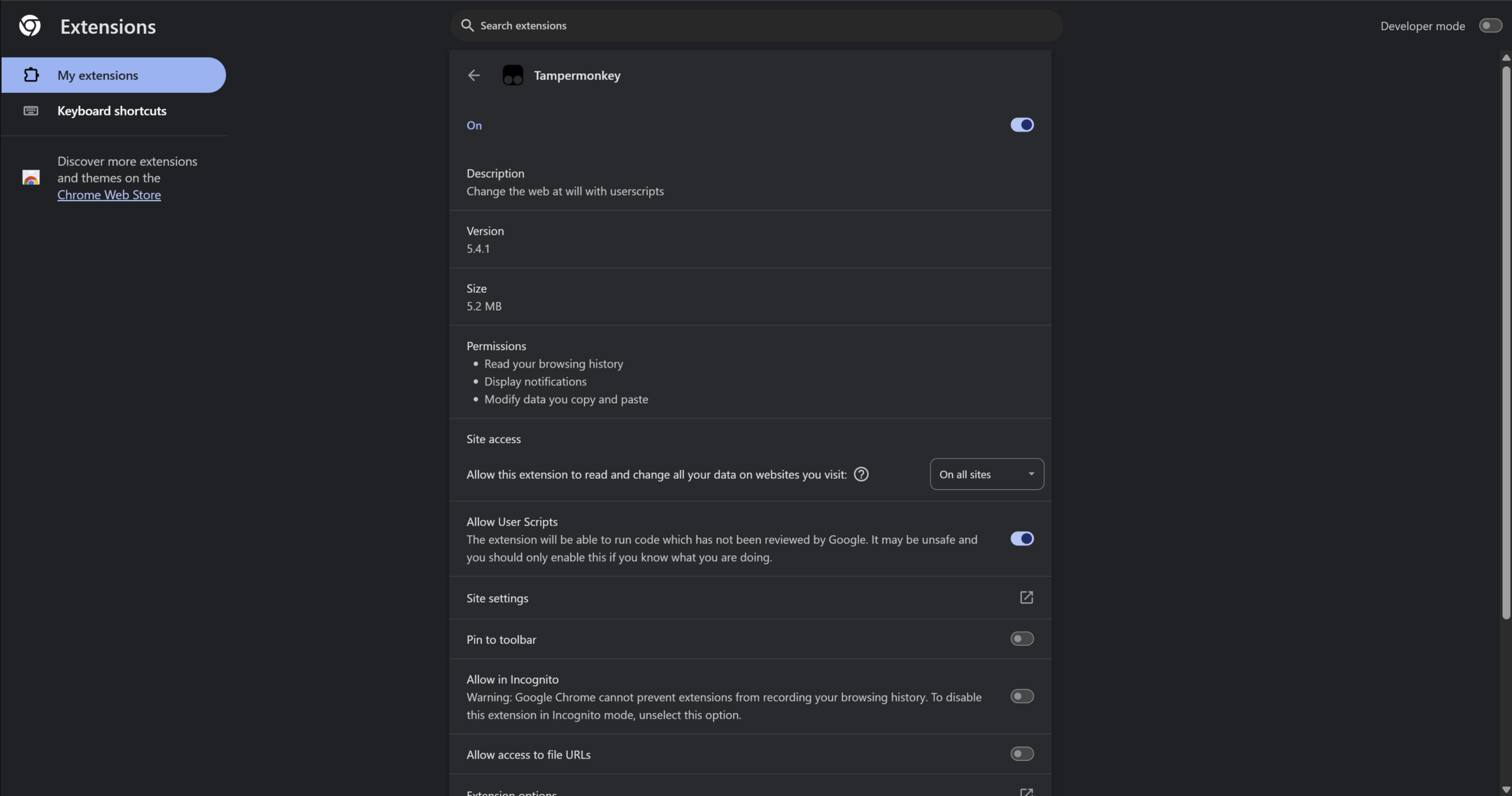Click the puzzle piece My extensions icon
Image resolution: width=1512 pixels, height=796 pixels.
(x=31, y=75)
